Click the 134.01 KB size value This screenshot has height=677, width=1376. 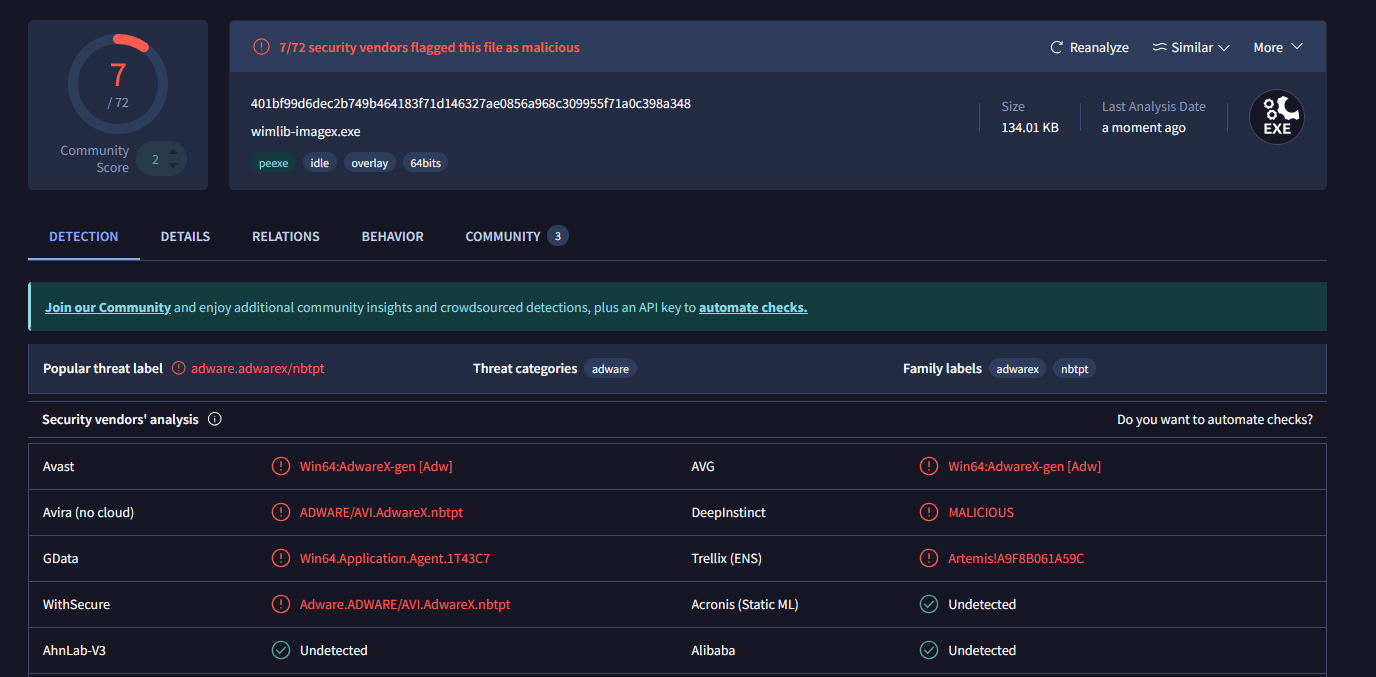(x=1030, y=127)
